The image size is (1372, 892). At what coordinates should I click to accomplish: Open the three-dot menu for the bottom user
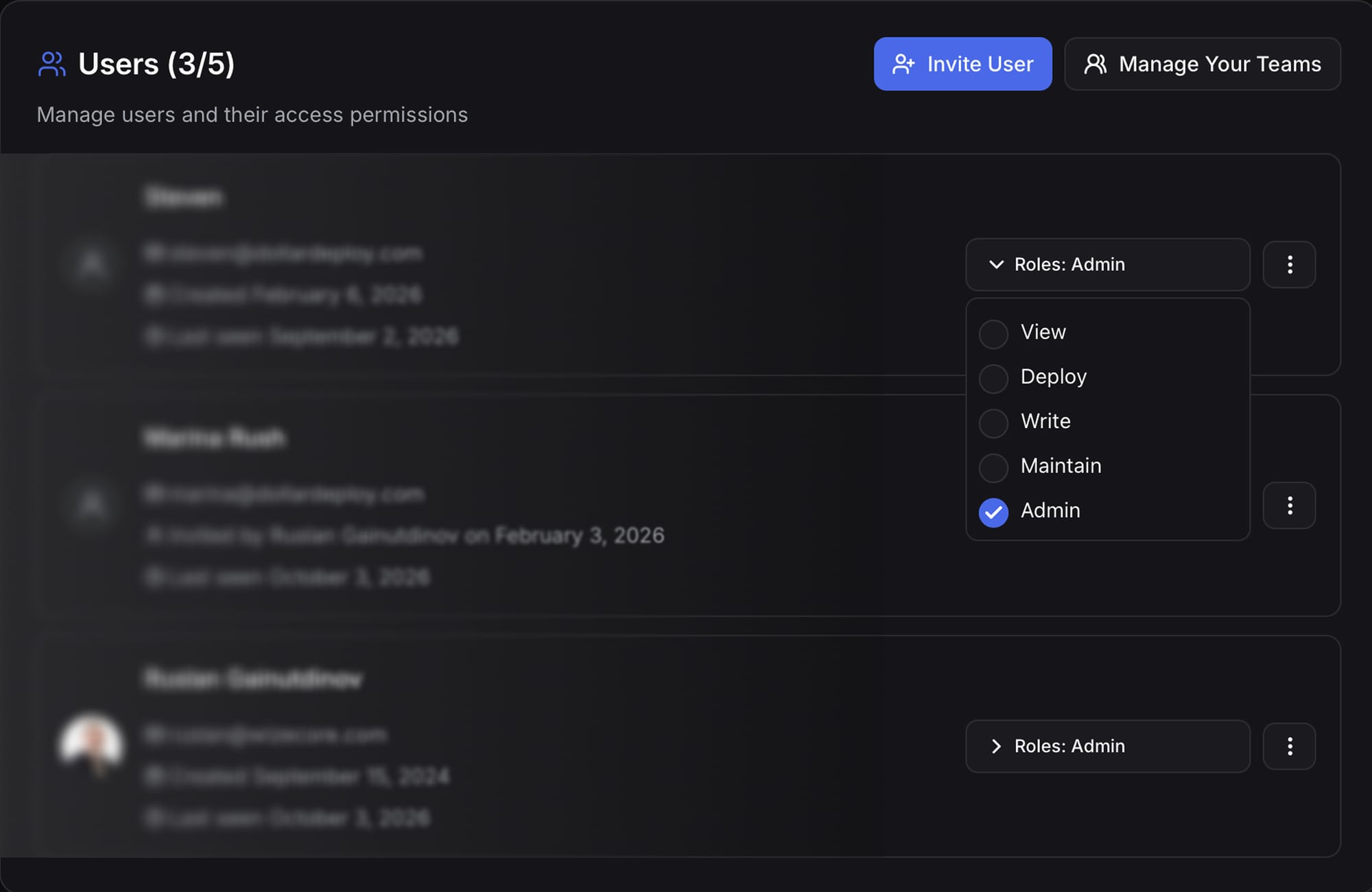(x=1290, y=747)
